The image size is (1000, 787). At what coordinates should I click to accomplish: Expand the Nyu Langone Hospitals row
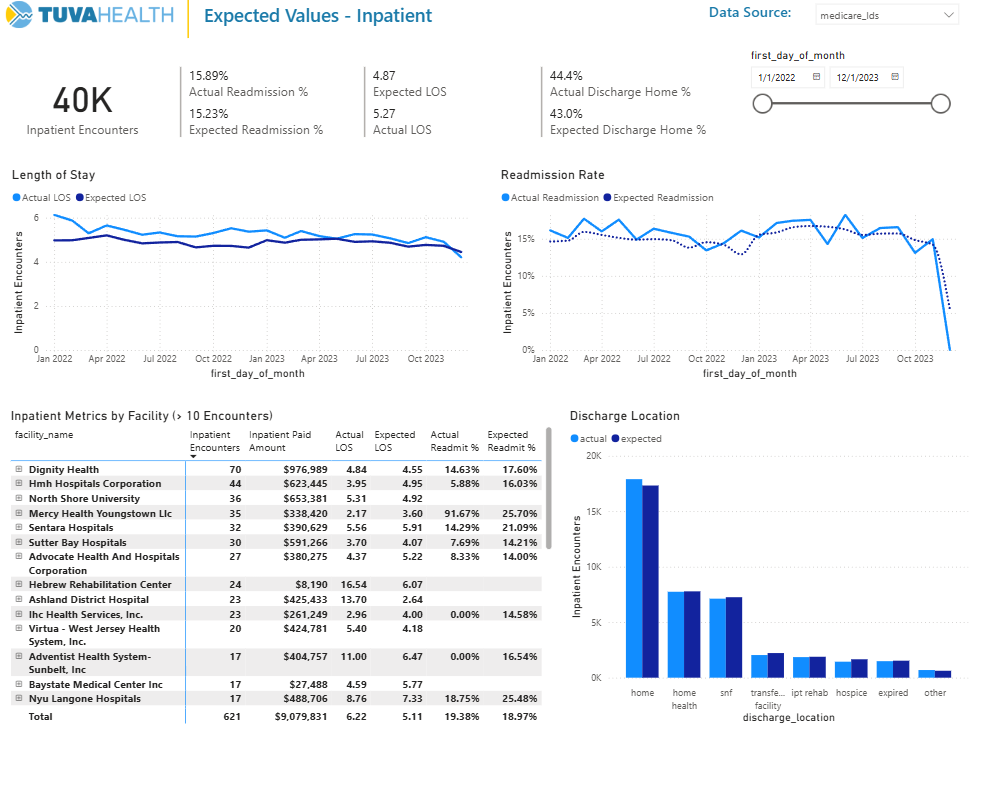(x=18, y=699)
